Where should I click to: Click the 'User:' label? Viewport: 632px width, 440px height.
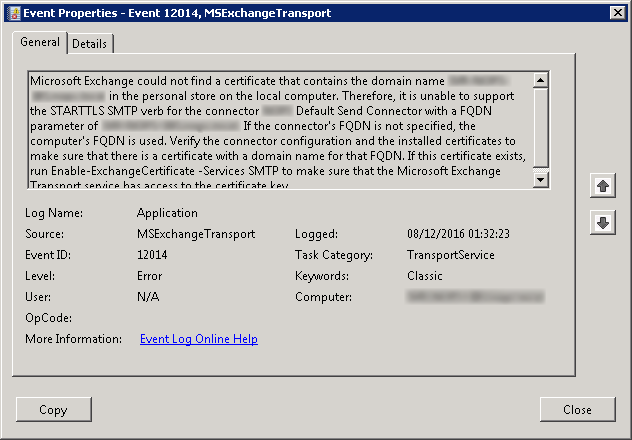[38, 297]
